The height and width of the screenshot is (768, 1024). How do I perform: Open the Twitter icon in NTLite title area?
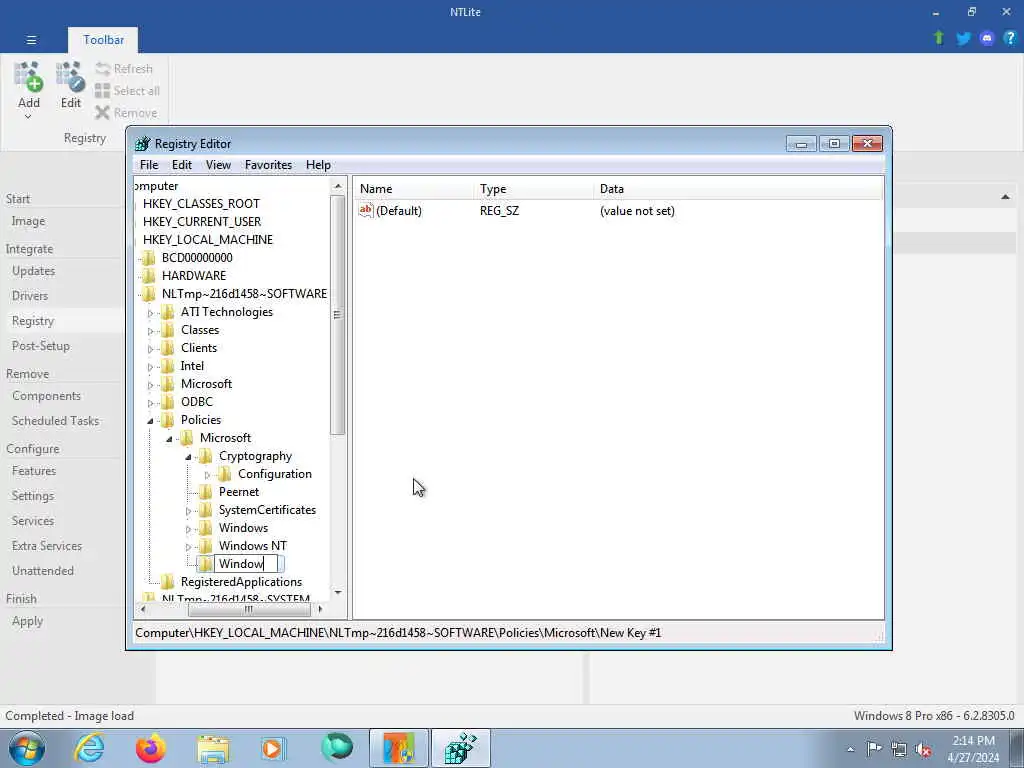click(963, 39)
